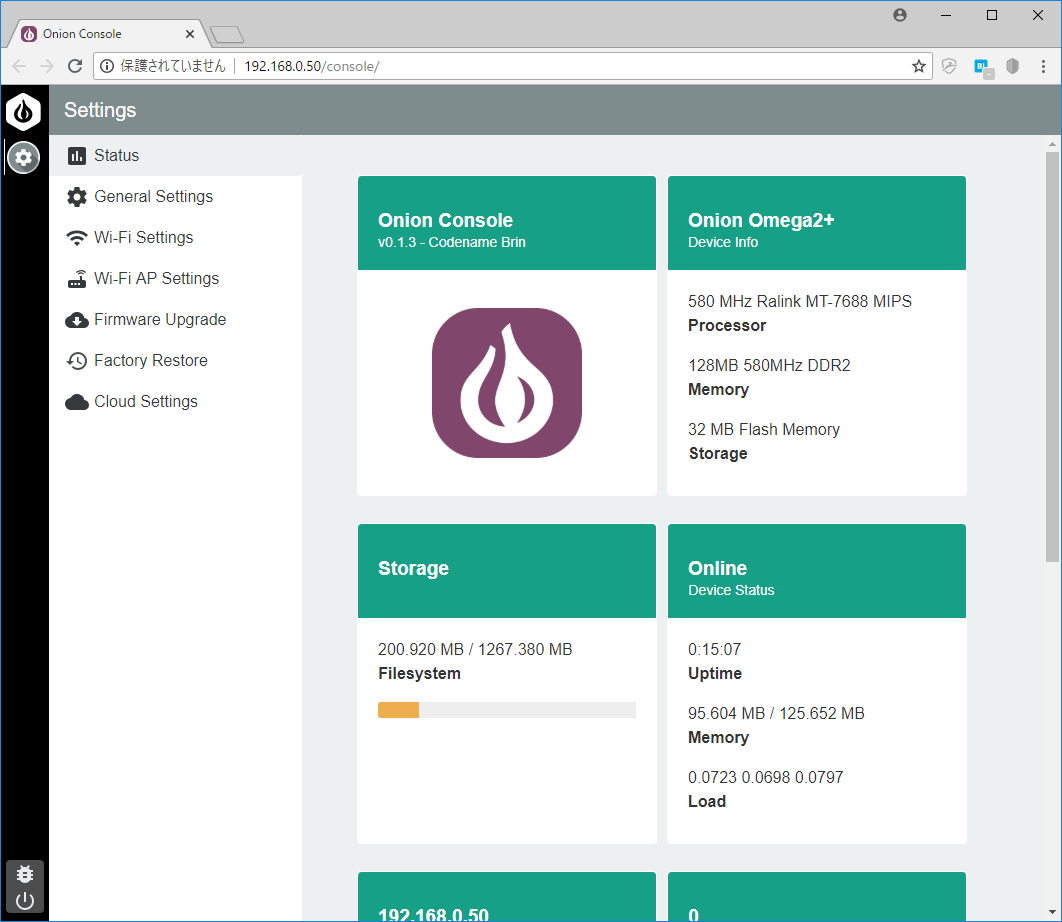
Task: Click the Factory Restore history icon
Action: (77, 361)
